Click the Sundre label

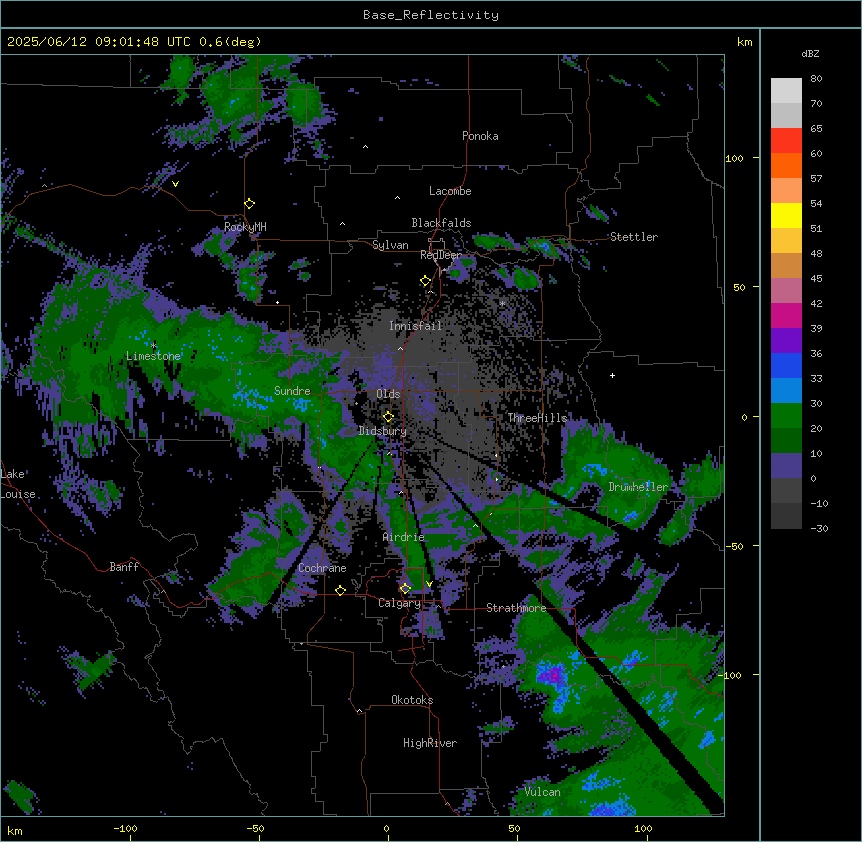pos(292,391)
